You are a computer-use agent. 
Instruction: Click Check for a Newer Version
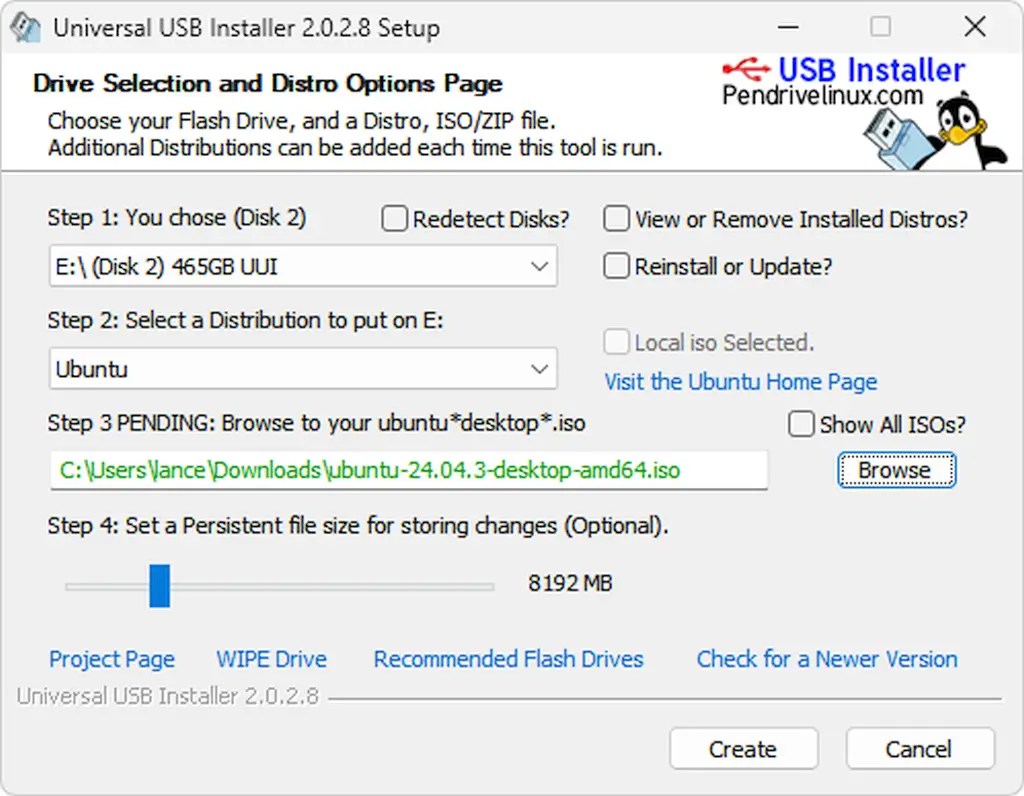tap(826, 659)
